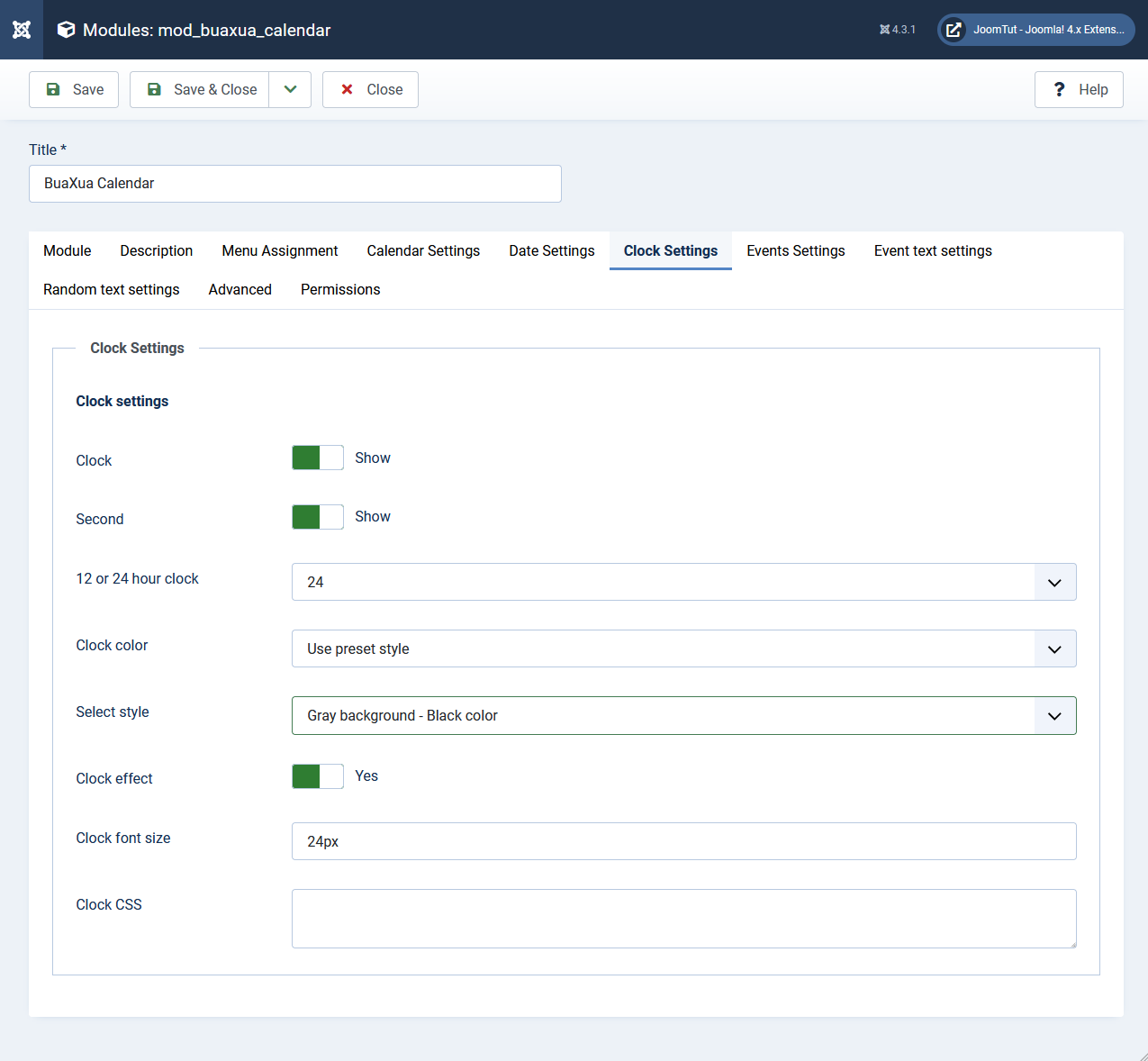
Task: Open the Permissions tab
Action: tap(340, 289)
